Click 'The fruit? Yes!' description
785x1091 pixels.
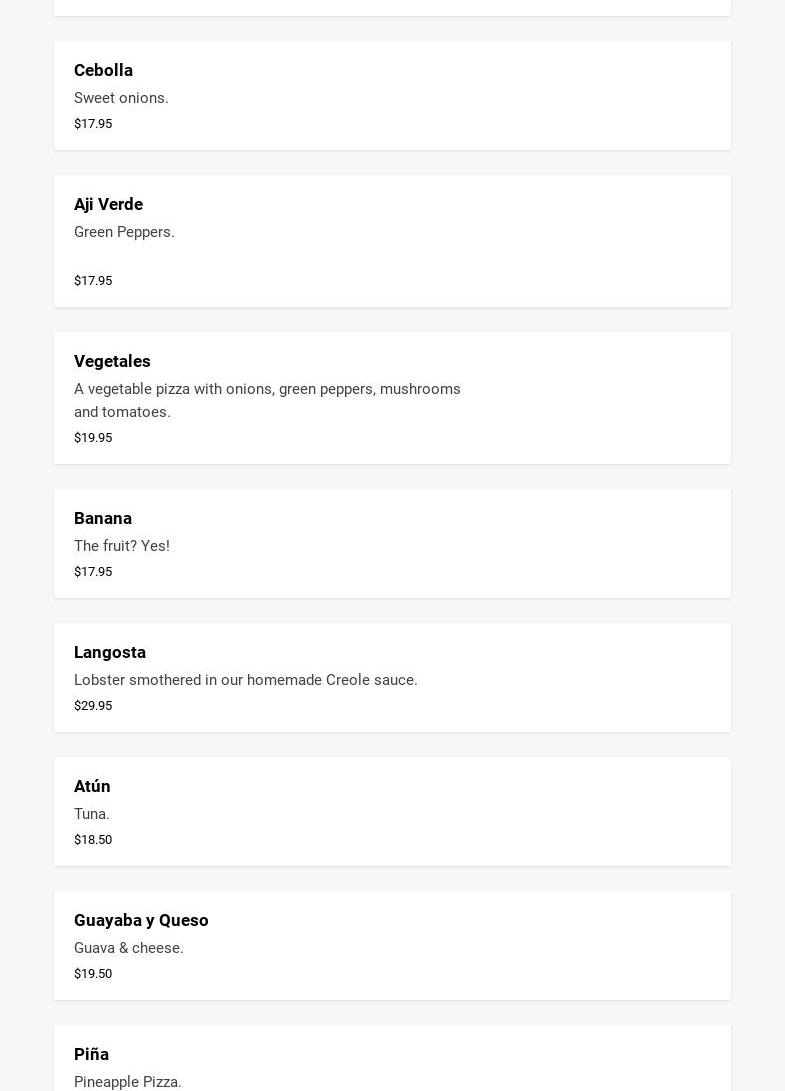[122, 546]
